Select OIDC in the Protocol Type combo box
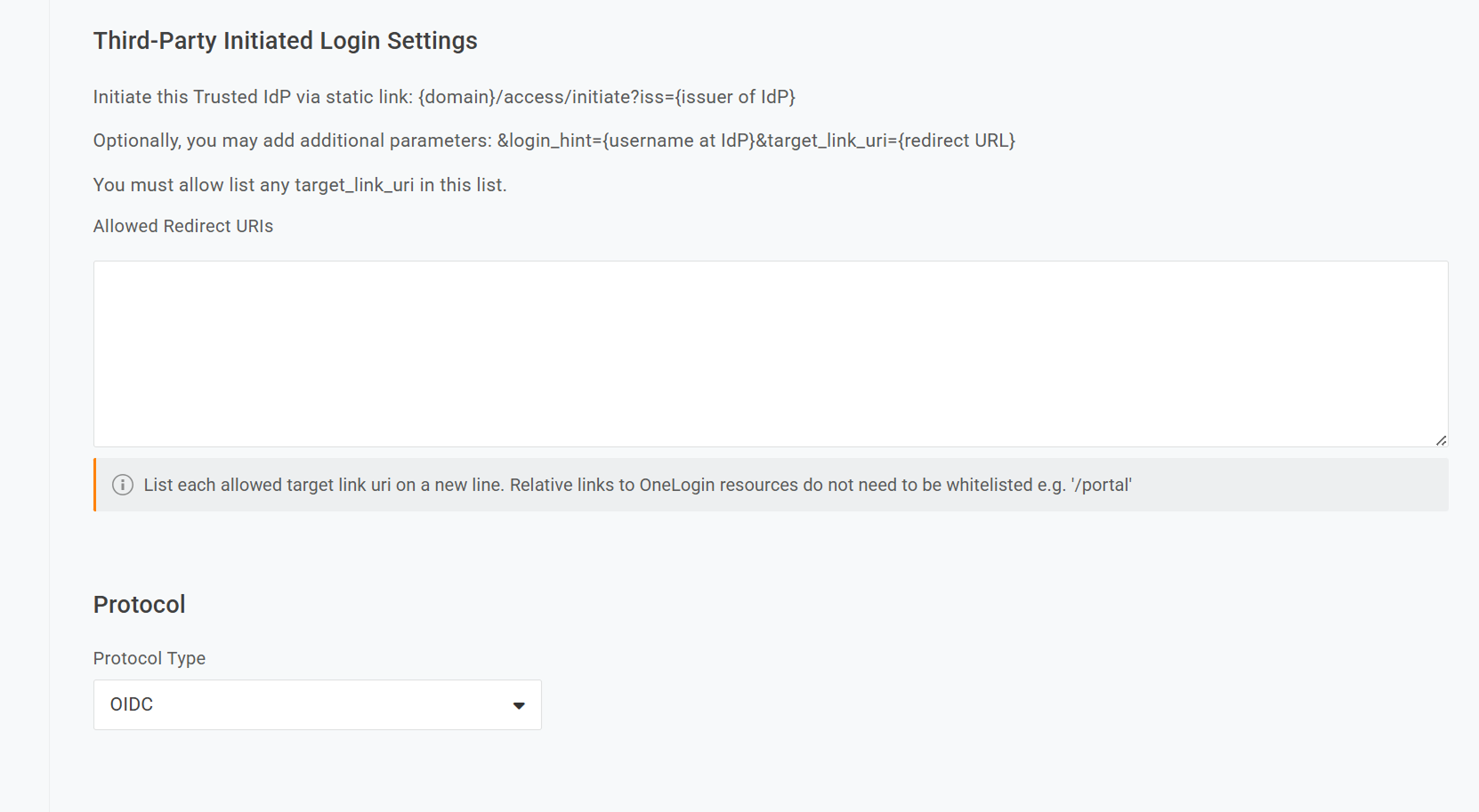The width and height of the screenshot is (1479, 812). pos(317,704)
